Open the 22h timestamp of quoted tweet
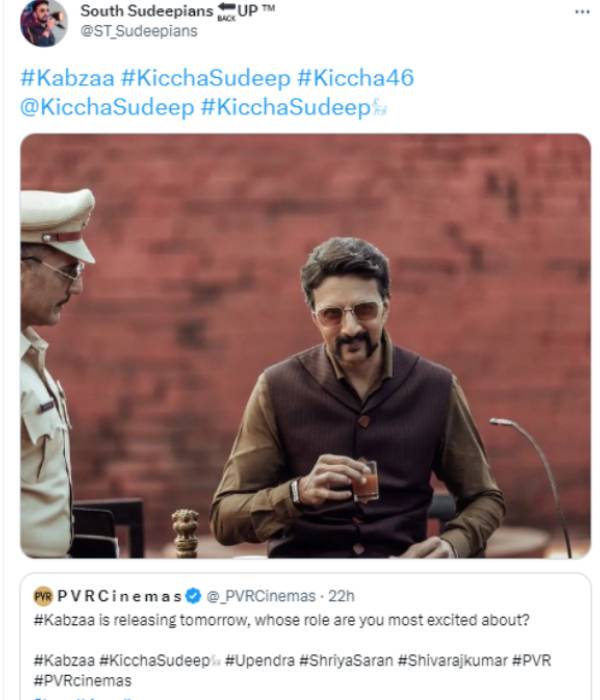This screenshot has width=600, height=700. (342, 597)
